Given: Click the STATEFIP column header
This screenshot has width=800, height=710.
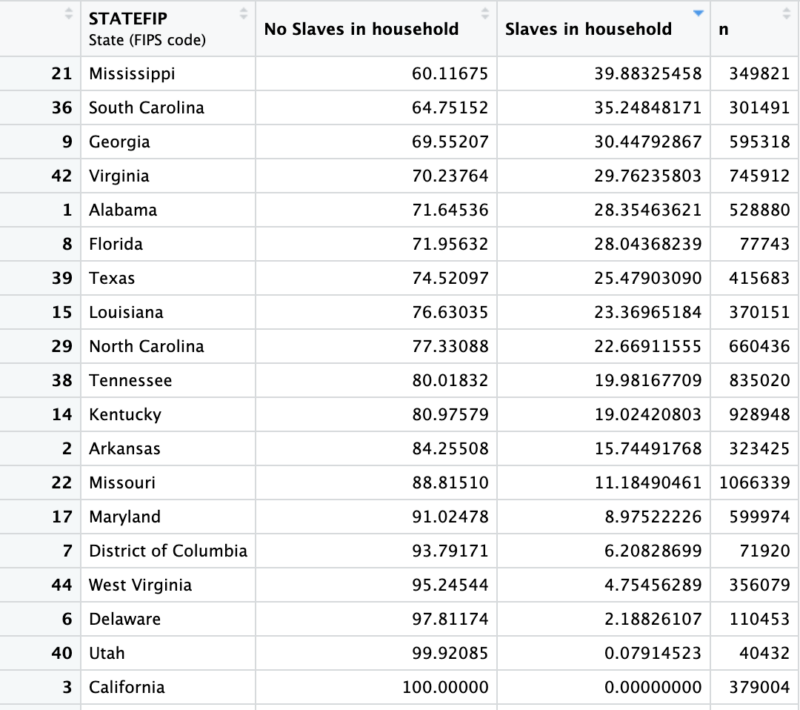Looking at the screenshot, I should click(x=128, y=18).
